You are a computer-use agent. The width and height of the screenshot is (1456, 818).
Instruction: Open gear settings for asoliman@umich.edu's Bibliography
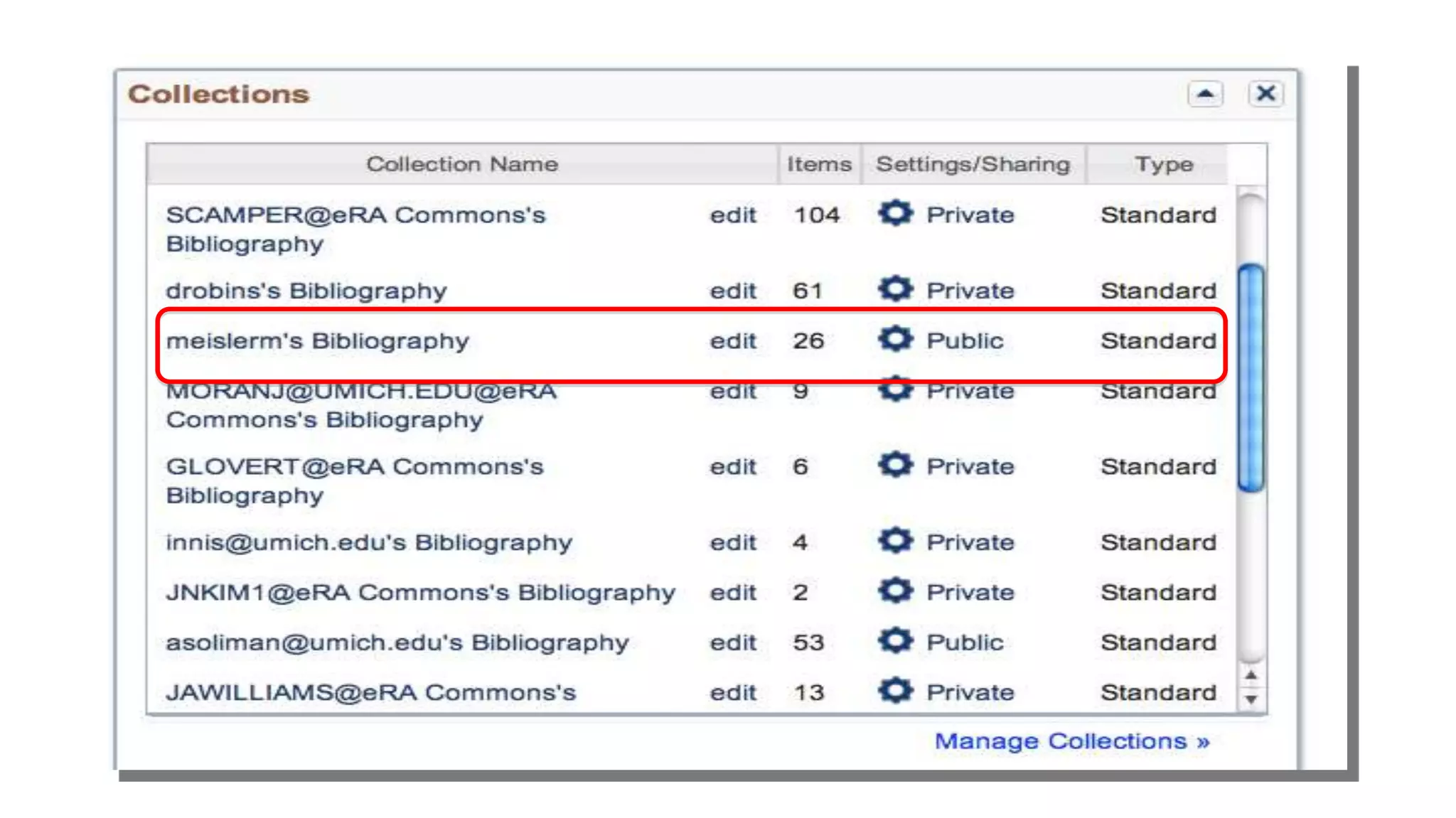895,641
